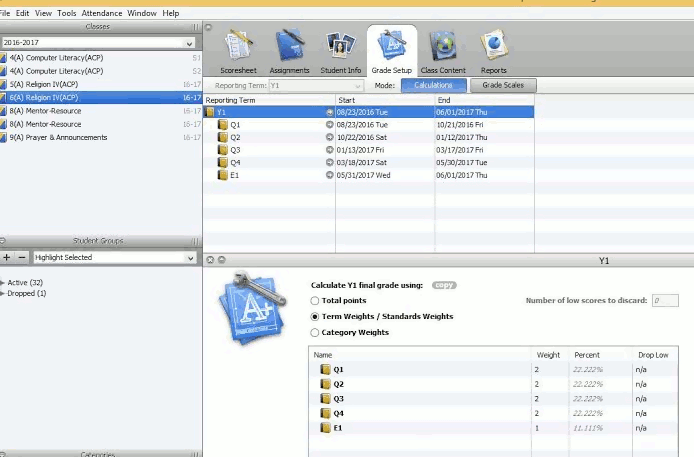Click the round indicator next to Q1 term

329,125
